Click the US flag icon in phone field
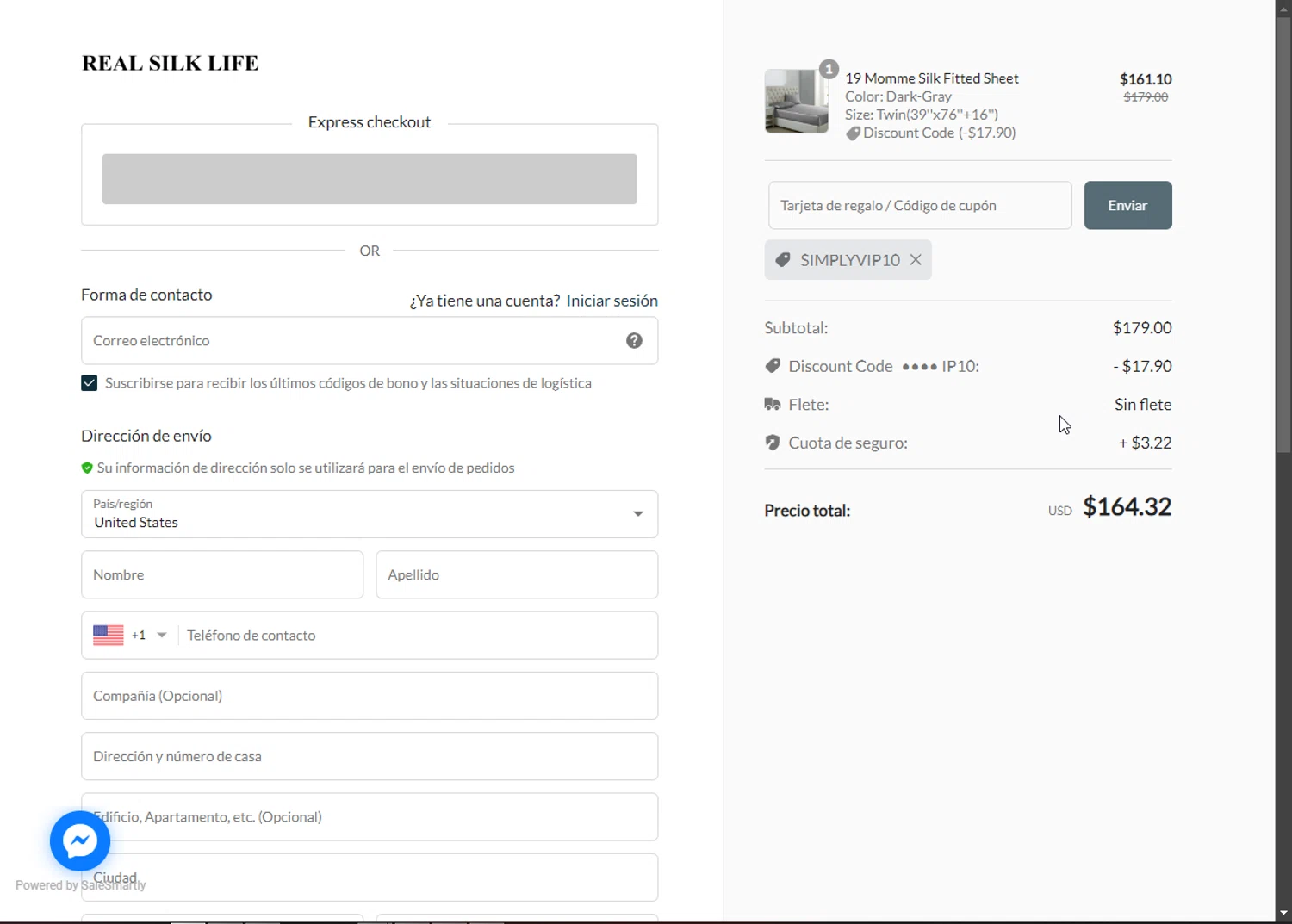Screen dimensions: 1292x924 pyautogui.click(x=109, y=635)
